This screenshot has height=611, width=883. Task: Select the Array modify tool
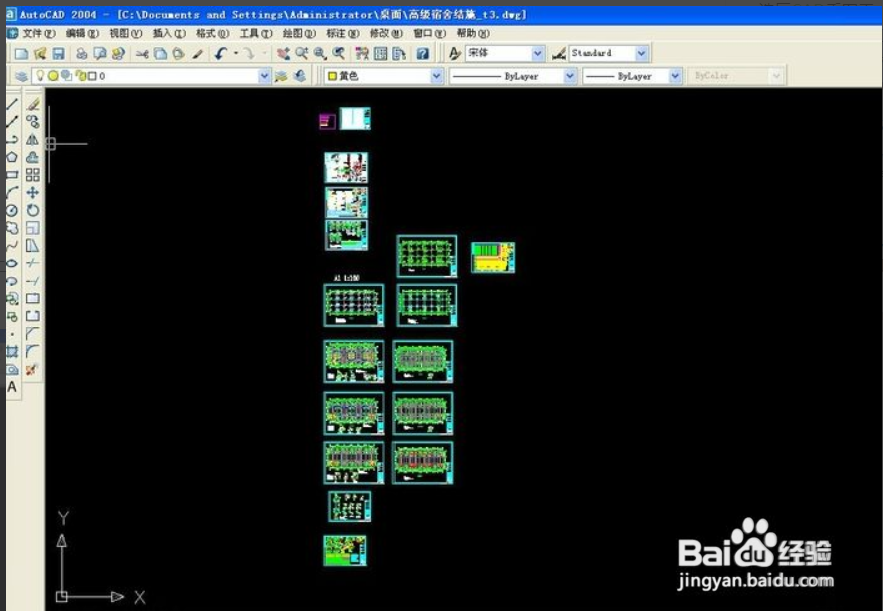33,175
